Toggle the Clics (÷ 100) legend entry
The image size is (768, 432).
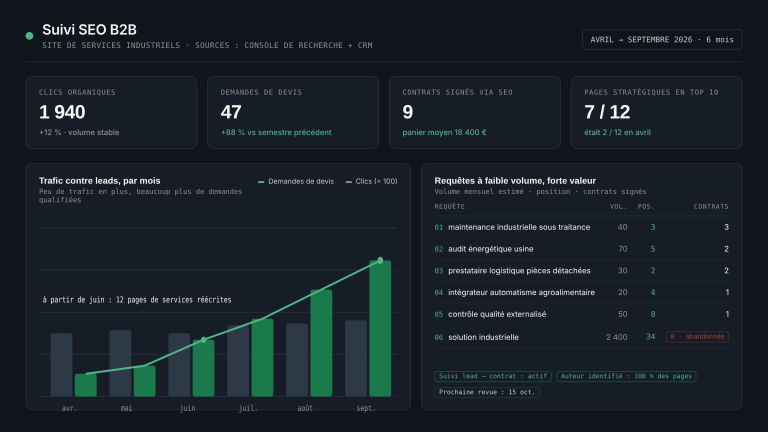pyautogui.click(x=371, y=181)
